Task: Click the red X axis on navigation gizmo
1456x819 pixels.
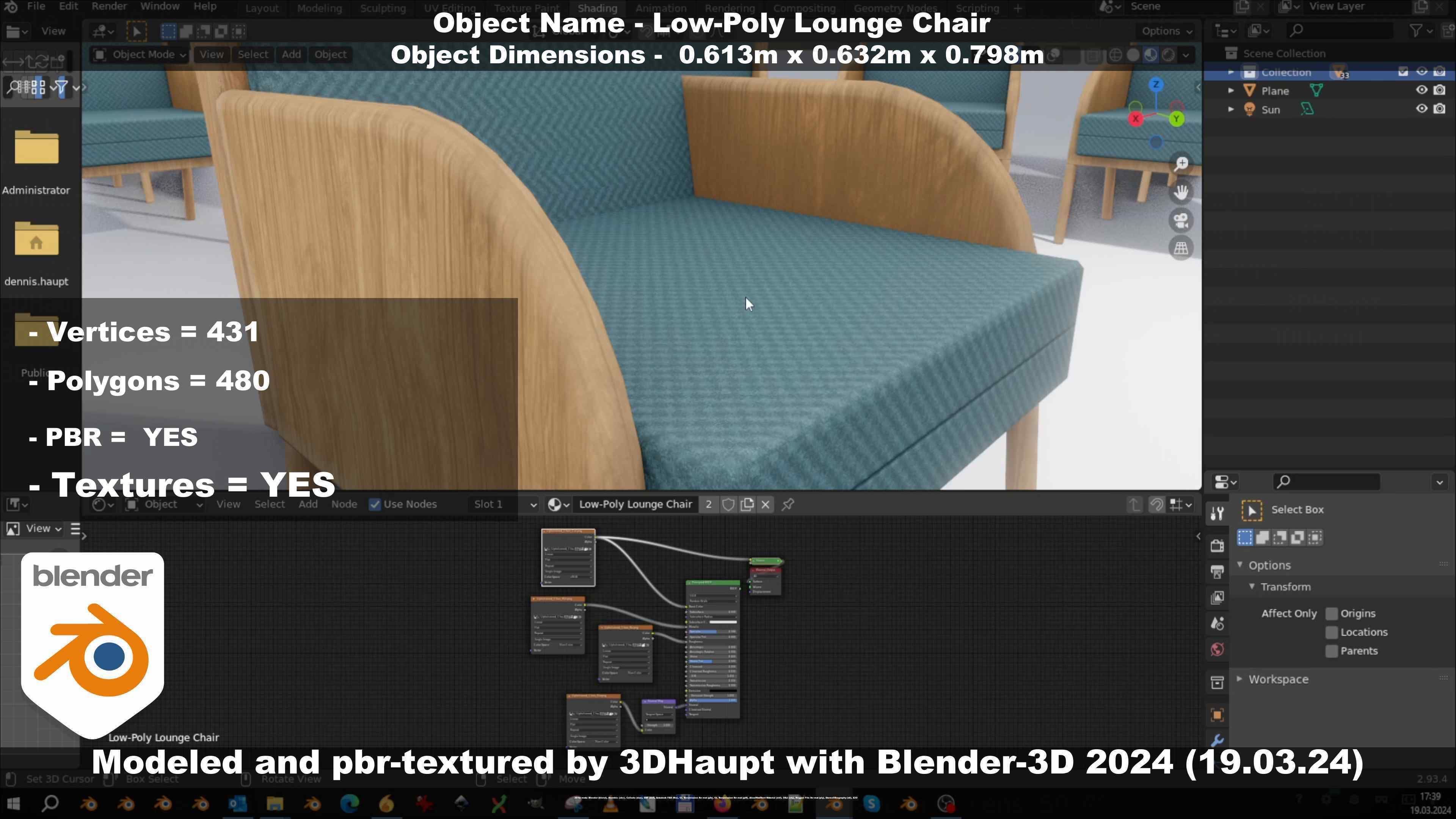Action: point(1136,119)
